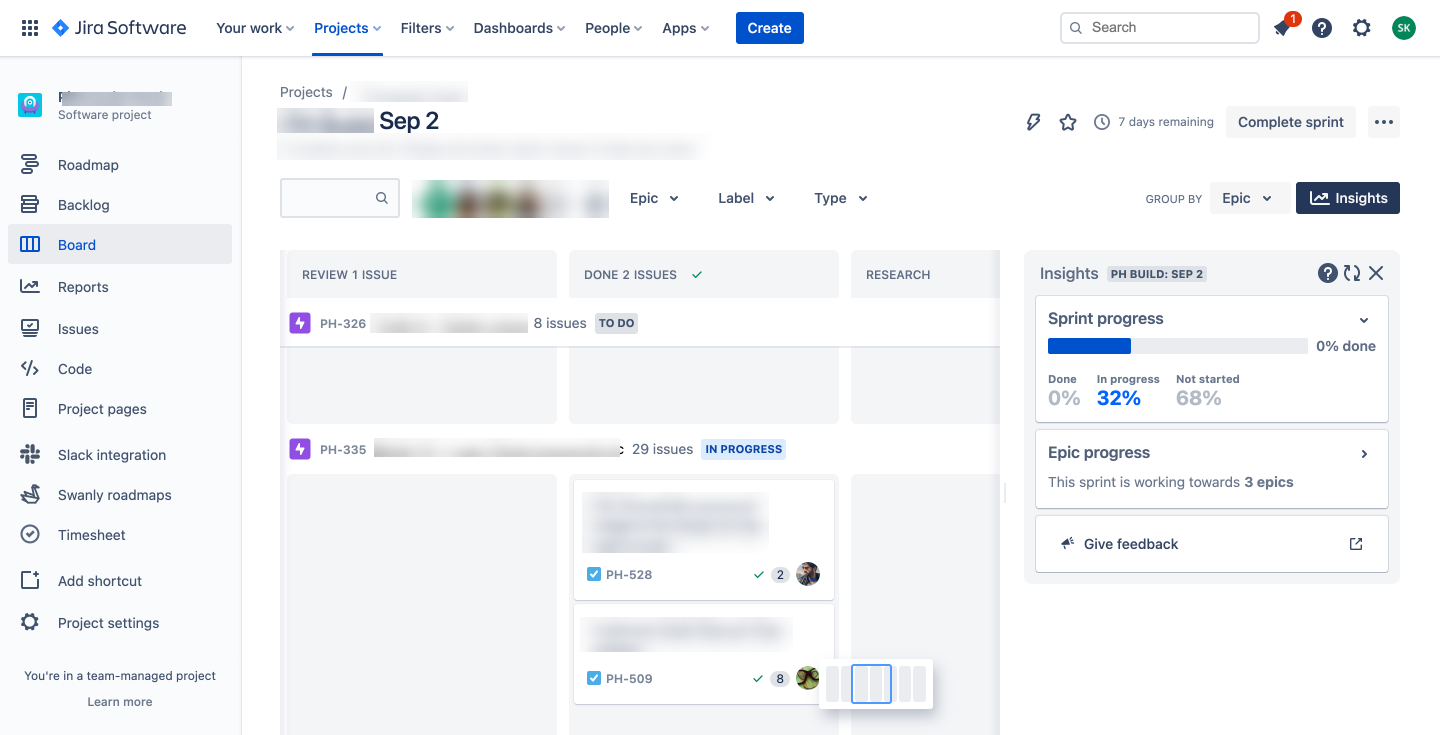Viewport: 1440px width, 735px height.
Task: Open the Projects breadcrumb link
Action: pyautogui.click(x=306, y=92)
